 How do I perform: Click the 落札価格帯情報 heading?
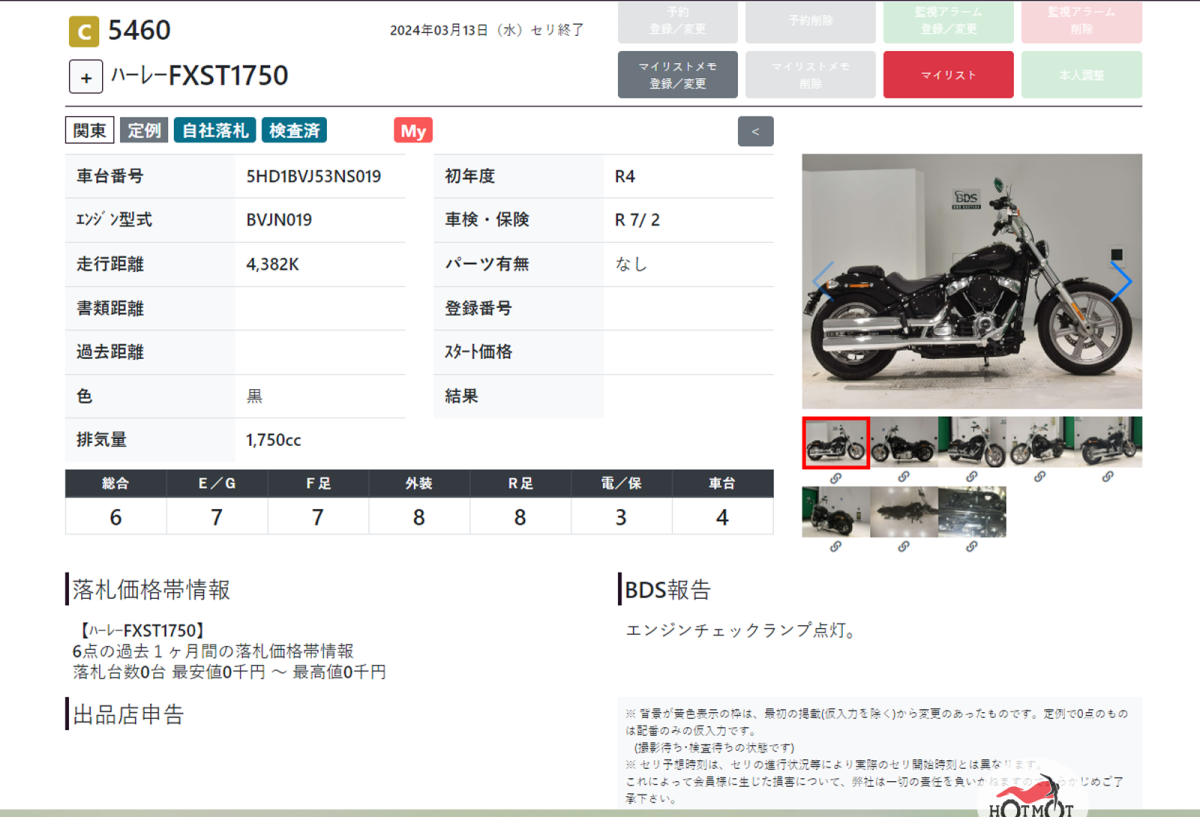(x=151, y=590)
